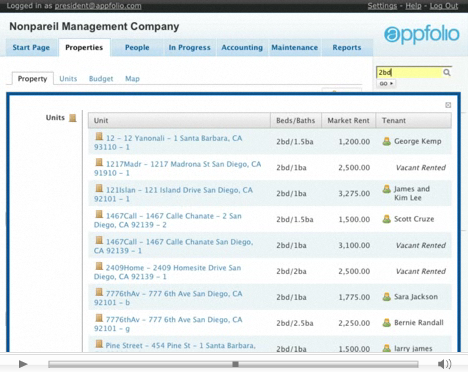Viewport: 468px width, 372px height.
Task: Sort by the Unit column header
Action: click(x=179, y=120)
